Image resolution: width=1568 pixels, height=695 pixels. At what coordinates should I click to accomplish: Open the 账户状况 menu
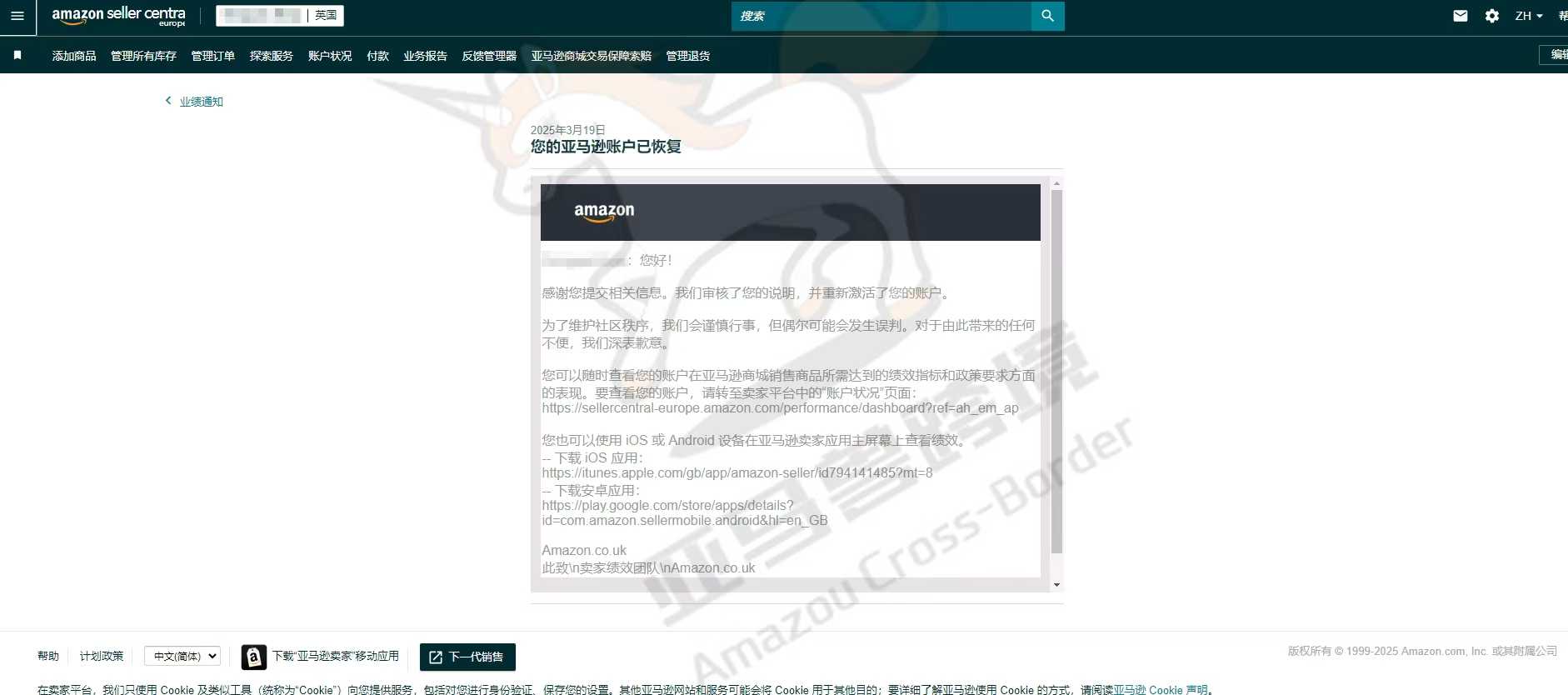(x=330, y=56)
